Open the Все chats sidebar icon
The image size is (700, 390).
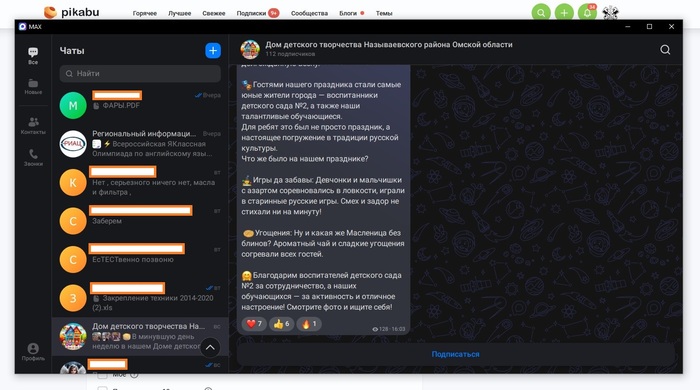click(33, 56)
